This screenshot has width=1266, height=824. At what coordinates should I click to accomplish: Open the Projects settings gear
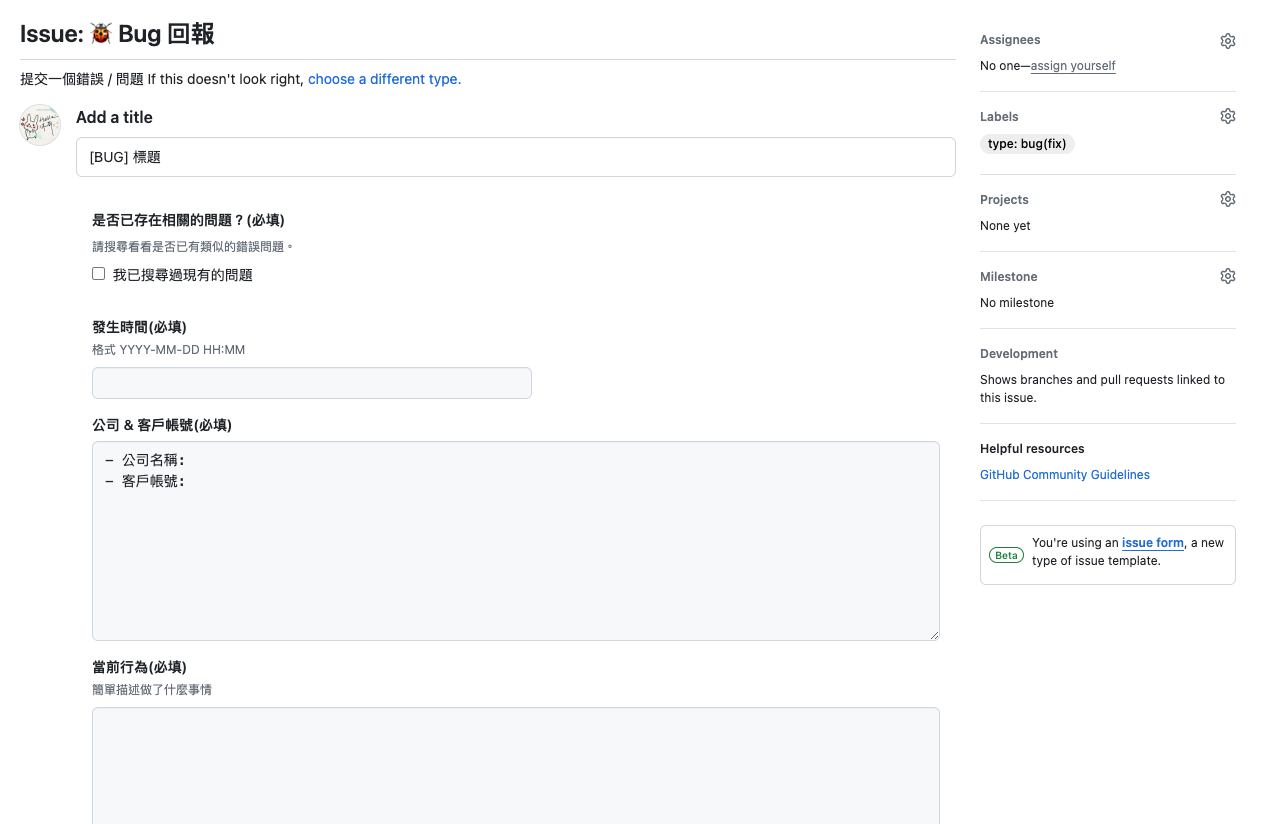1228,198
